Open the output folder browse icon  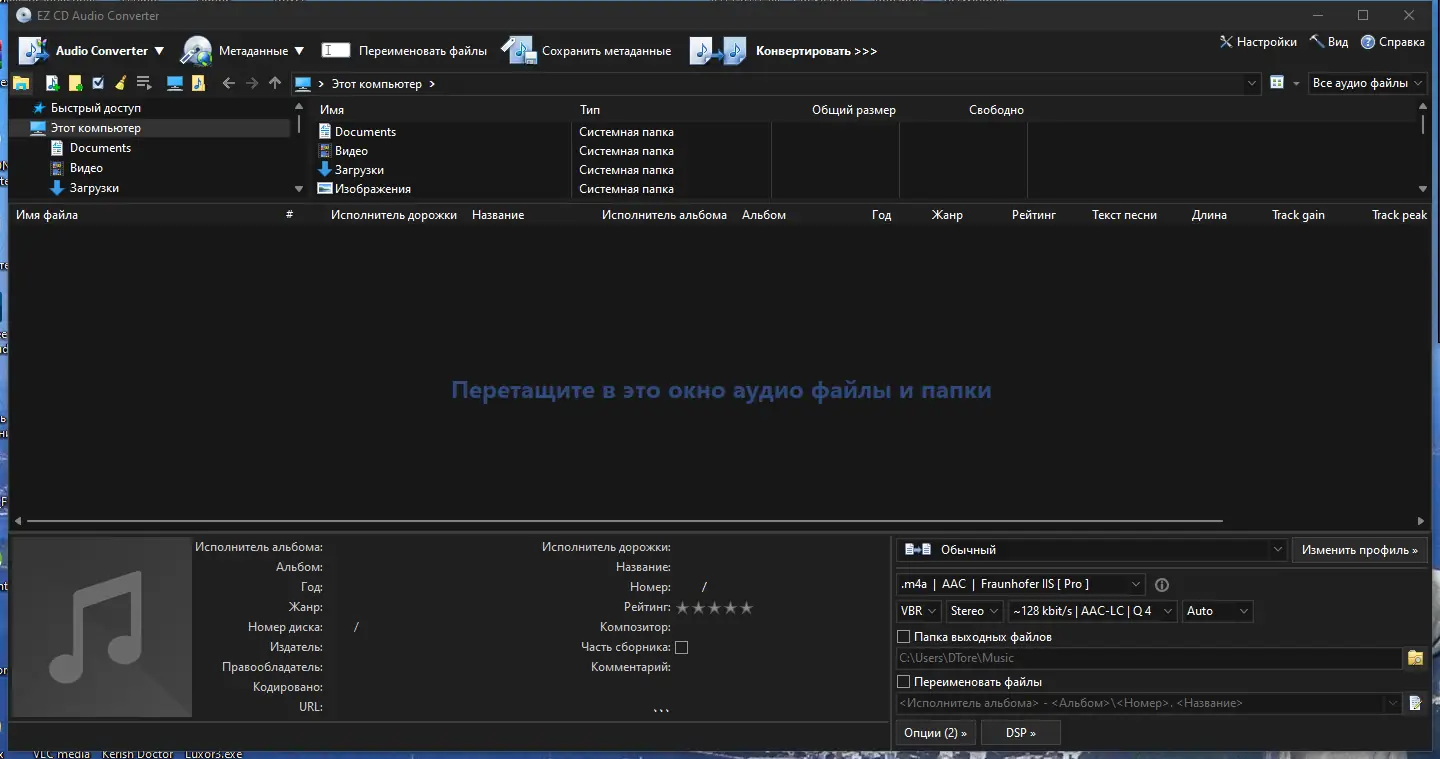[x=1416, y=658]
